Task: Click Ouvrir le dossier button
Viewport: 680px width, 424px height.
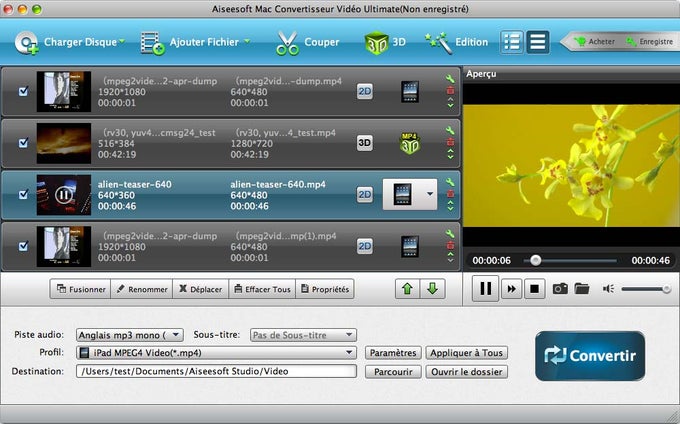Action: [x=467, y=372]
